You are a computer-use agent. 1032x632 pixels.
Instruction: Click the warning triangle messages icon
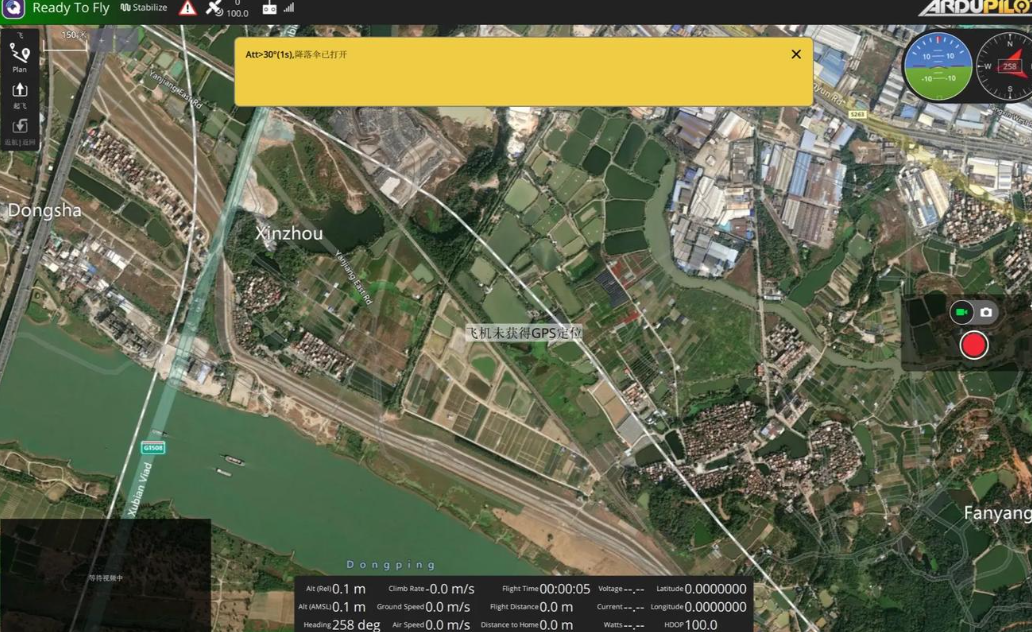[x=188, y=8]
